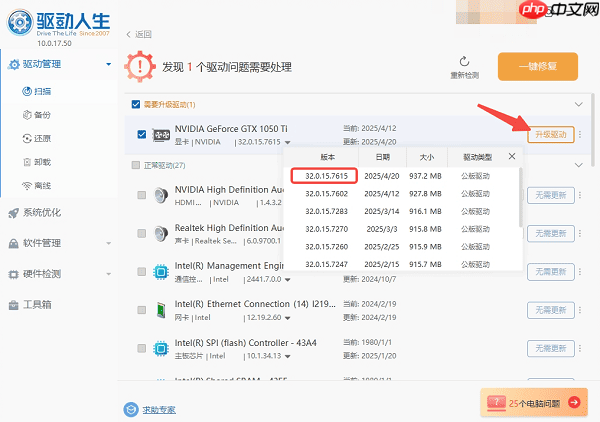Click the GTX 1050 Ti graphics card icon
Viewport: 600px width, 422px height.
point(161,135)
